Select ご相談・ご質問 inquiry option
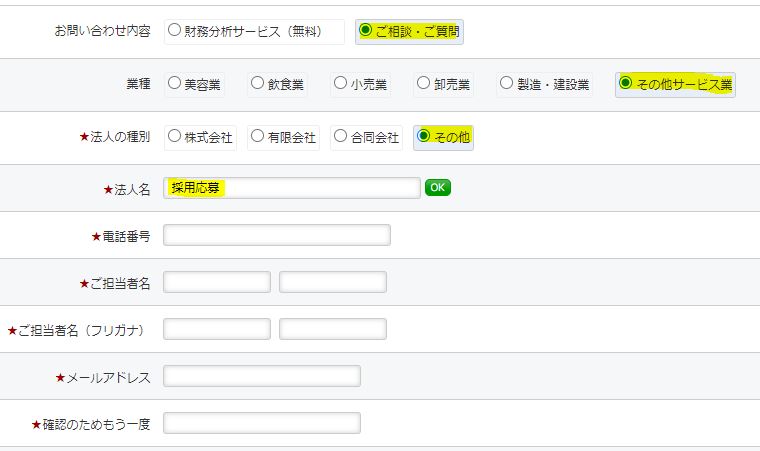Viewport: 760px width, 451px height. pos(366,31)
